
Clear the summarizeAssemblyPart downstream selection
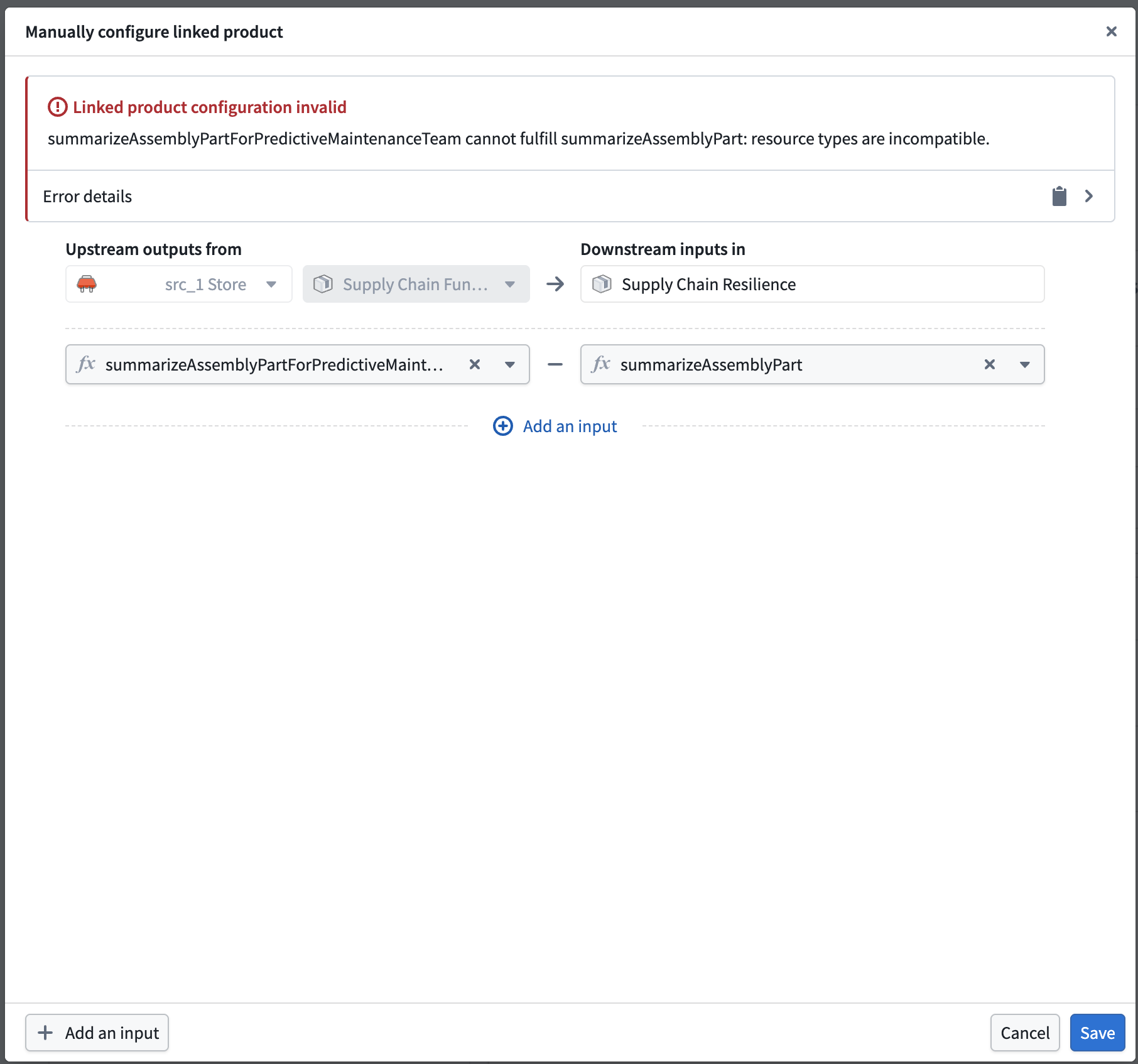[990, 364]
